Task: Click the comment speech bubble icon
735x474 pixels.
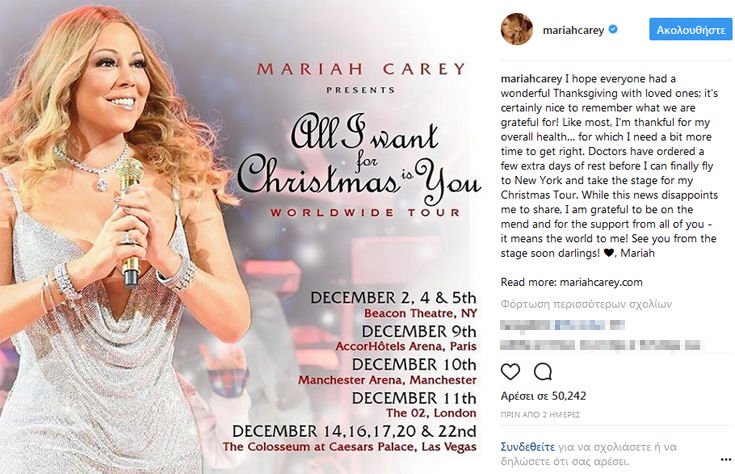Action: click(x=543, y=372)
